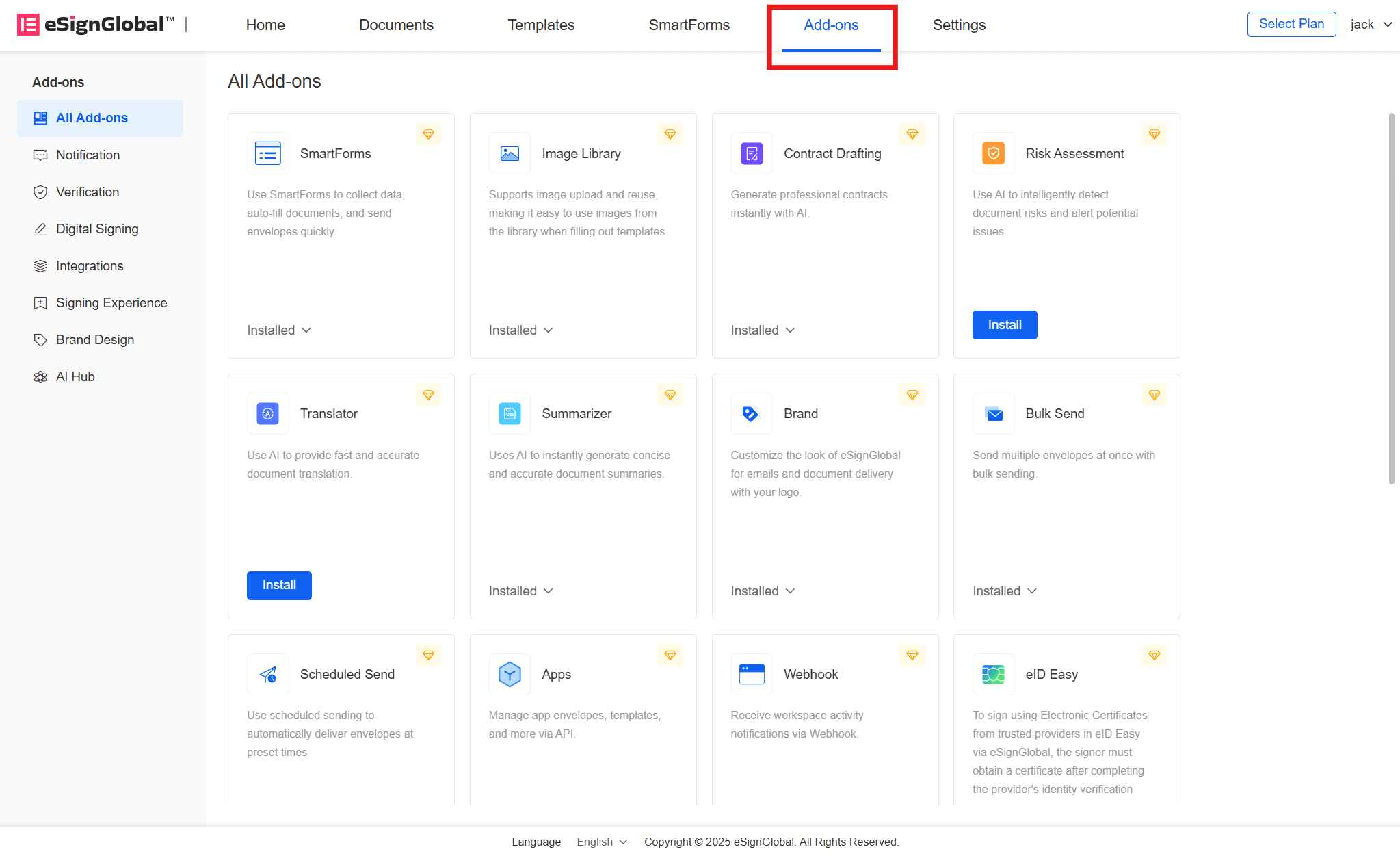Click the premium diamond badge on Apps
Viewport: 1400px width, 856px height.
click(x=670, y=655)
